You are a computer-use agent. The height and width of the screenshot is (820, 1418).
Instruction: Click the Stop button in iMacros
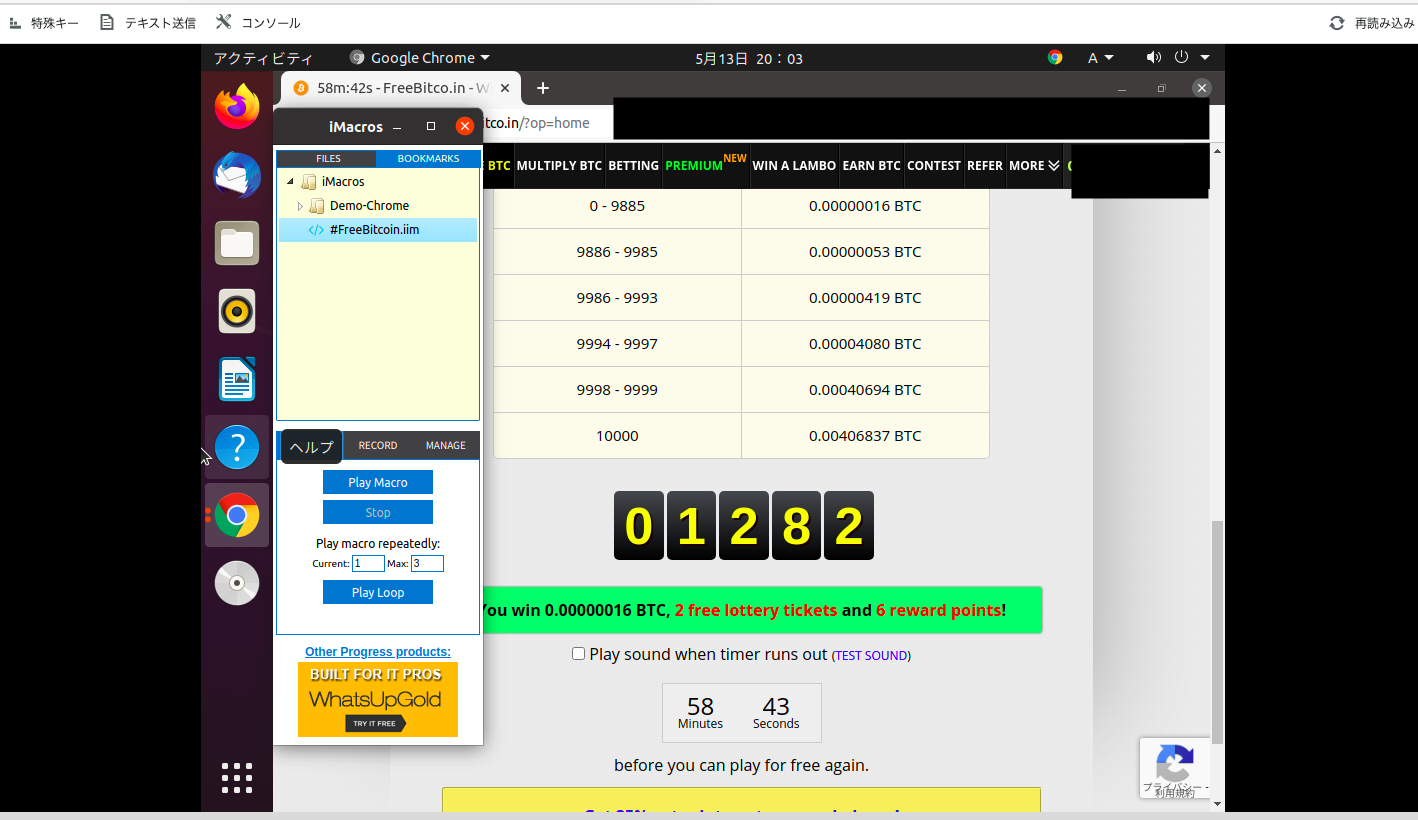378,512
